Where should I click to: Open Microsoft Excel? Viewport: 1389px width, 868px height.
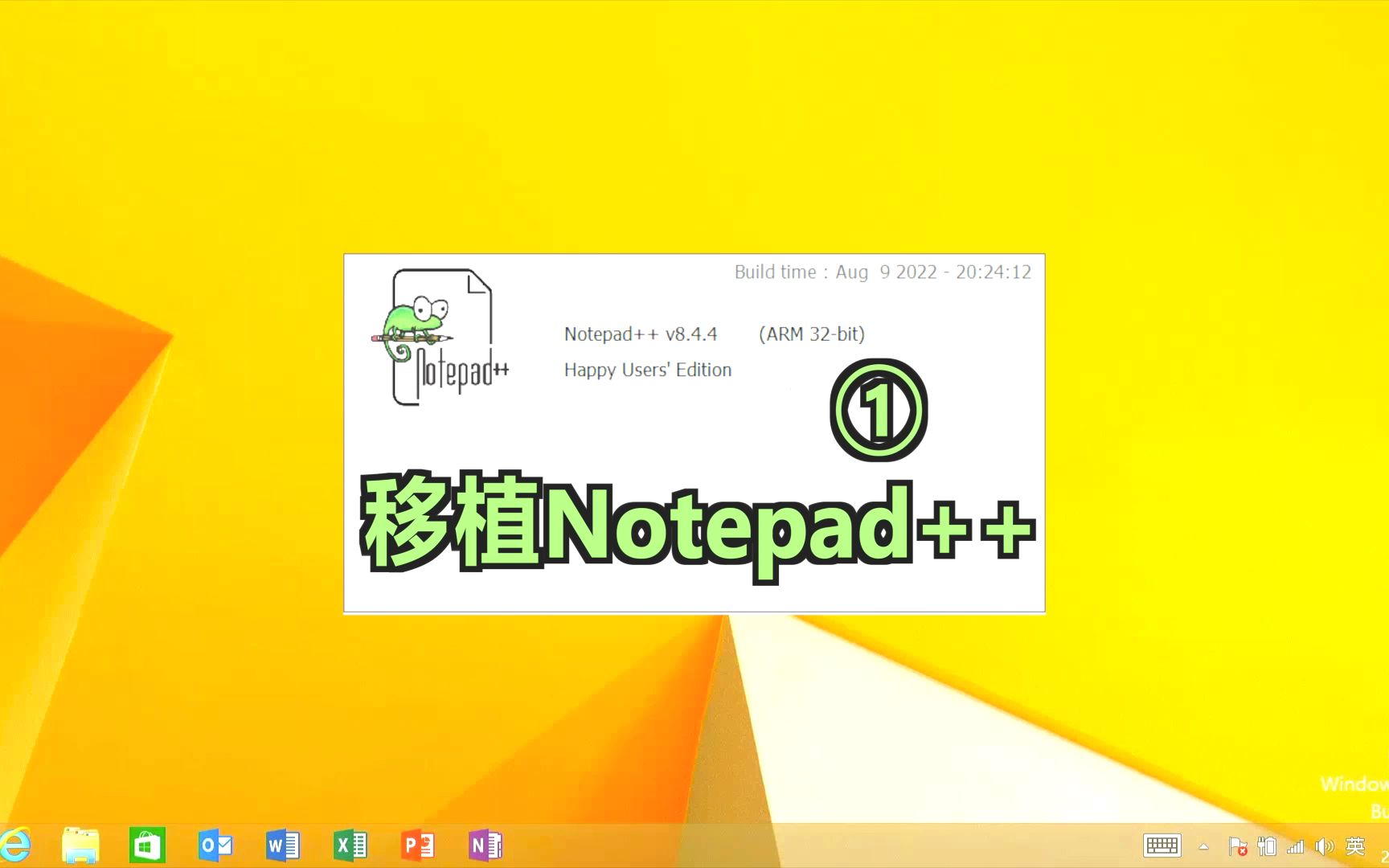point(348,845)
